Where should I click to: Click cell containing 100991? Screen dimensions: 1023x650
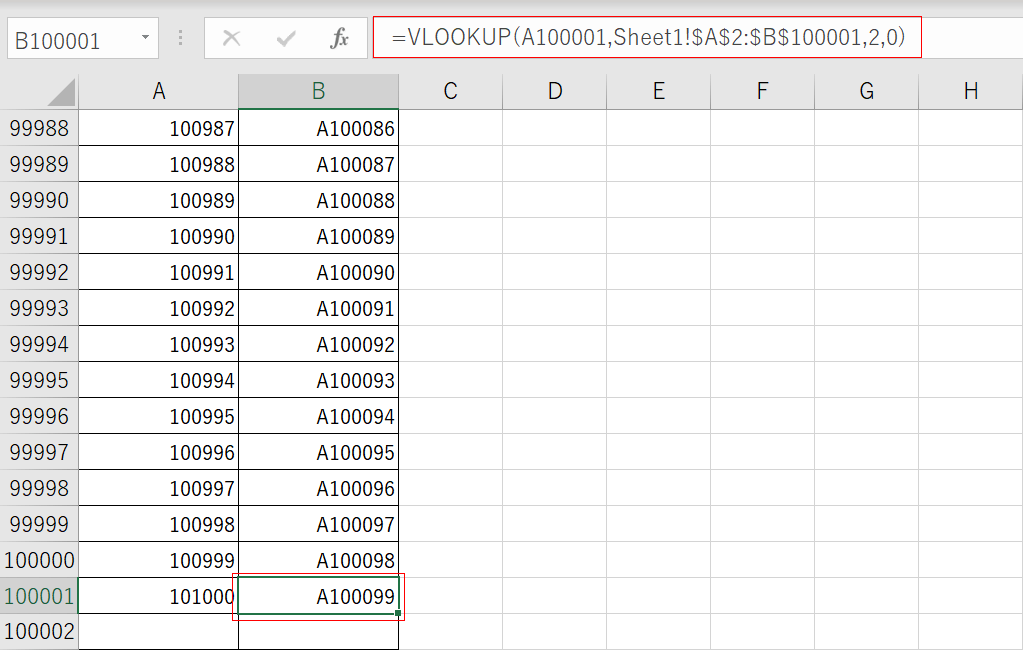tap(159, 271)
